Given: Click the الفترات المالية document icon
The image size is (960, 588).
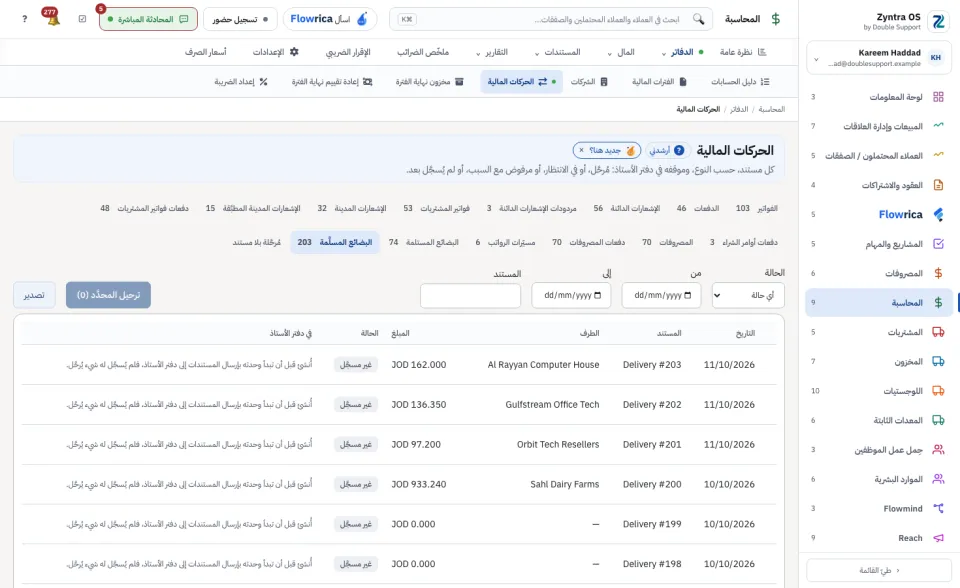Looking at the screenshot, I should click(683, 81).
